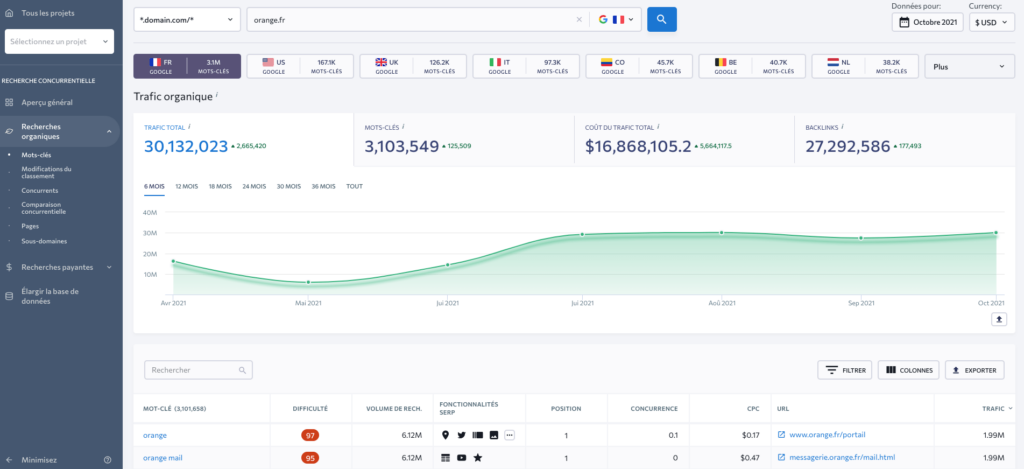Click the Minimisez left arrow icon
This screenshot has height=469, width=1024.
click(8, 460)
